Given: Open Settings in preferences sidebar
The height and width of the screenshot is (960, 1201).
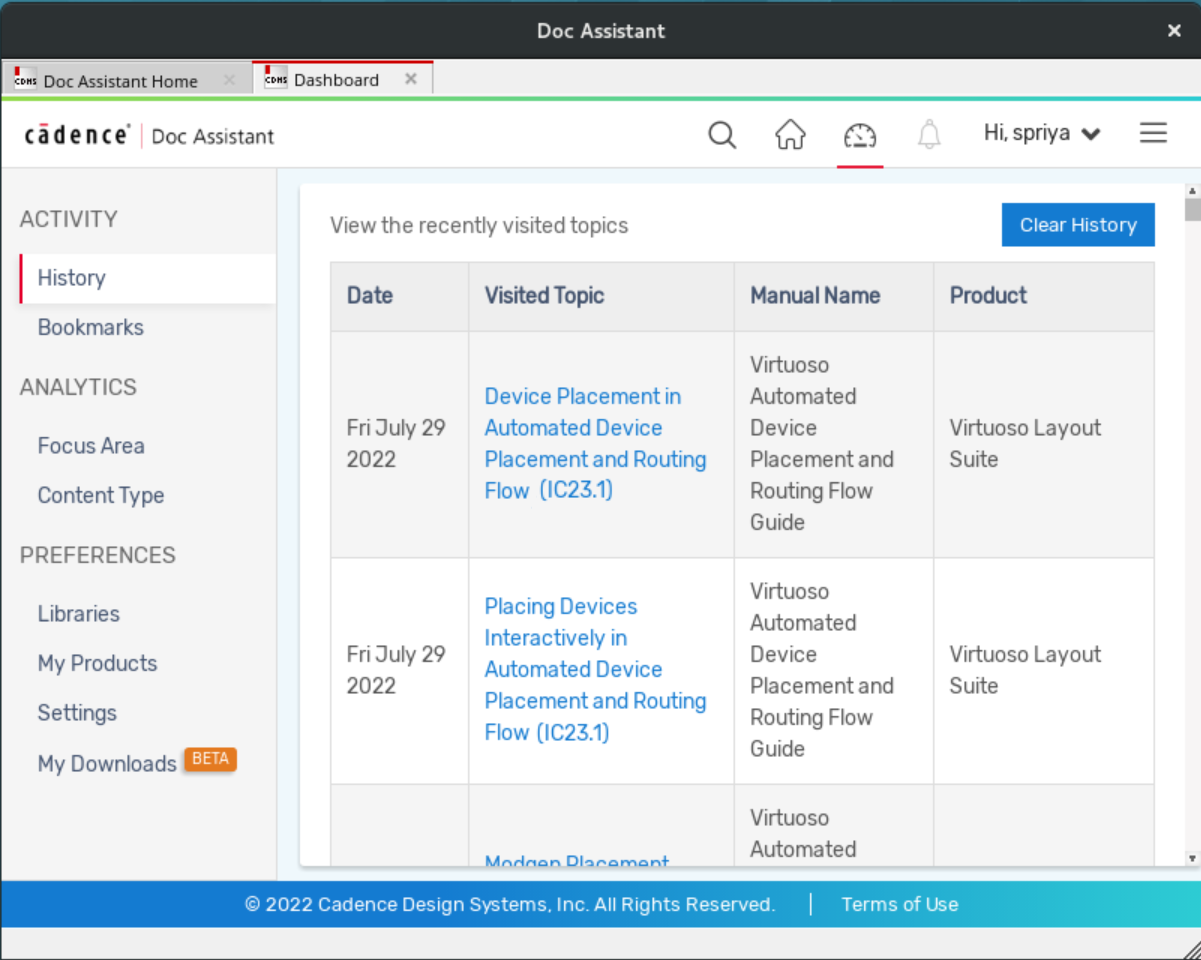Looking at the screenshot, I should (x=77, y=713).
